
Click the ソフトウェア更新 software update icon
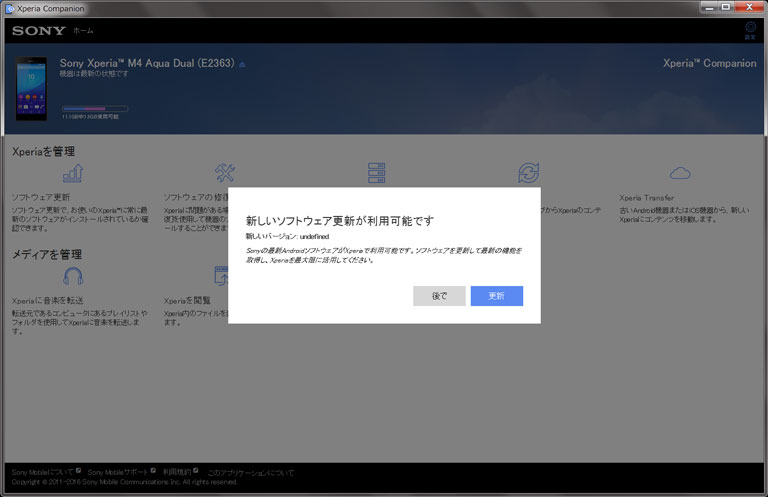[x=73, y=173]
